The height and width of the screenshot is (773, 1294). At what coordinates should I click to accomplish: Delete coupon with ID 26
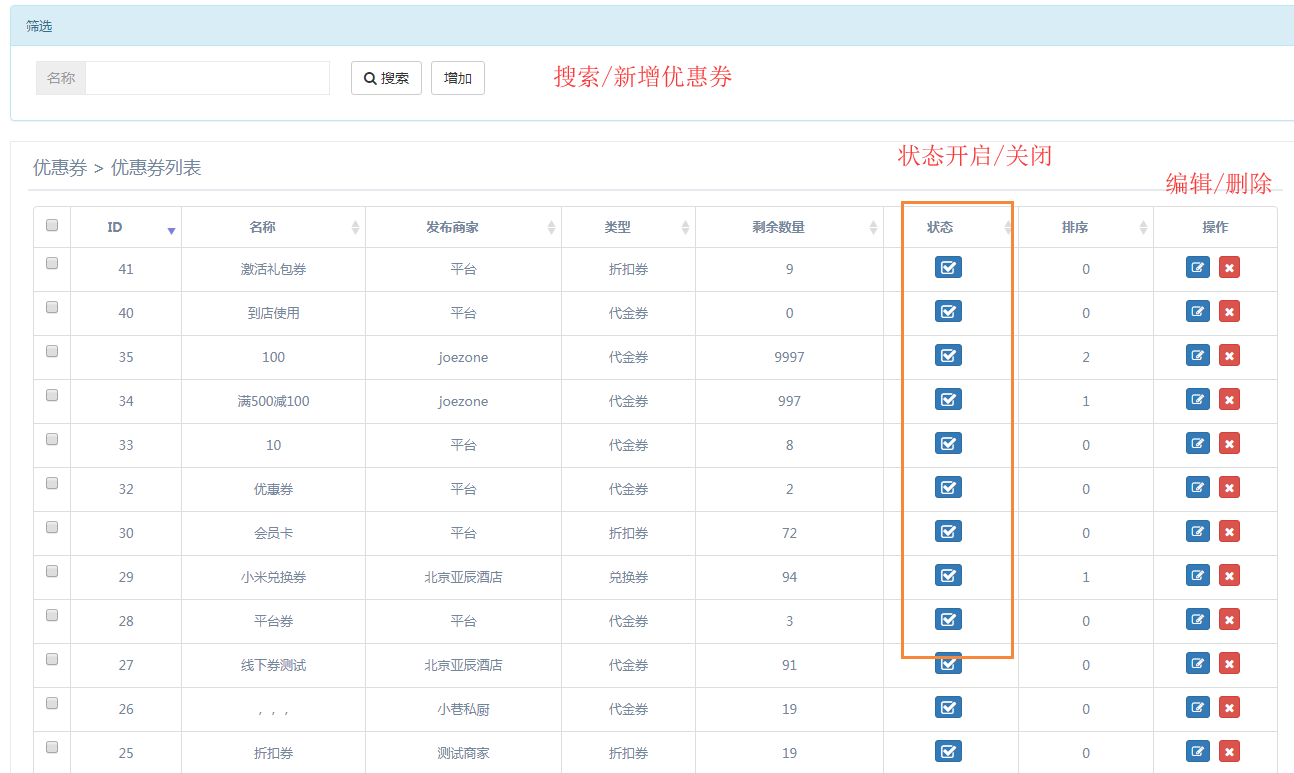point(1229,707)
